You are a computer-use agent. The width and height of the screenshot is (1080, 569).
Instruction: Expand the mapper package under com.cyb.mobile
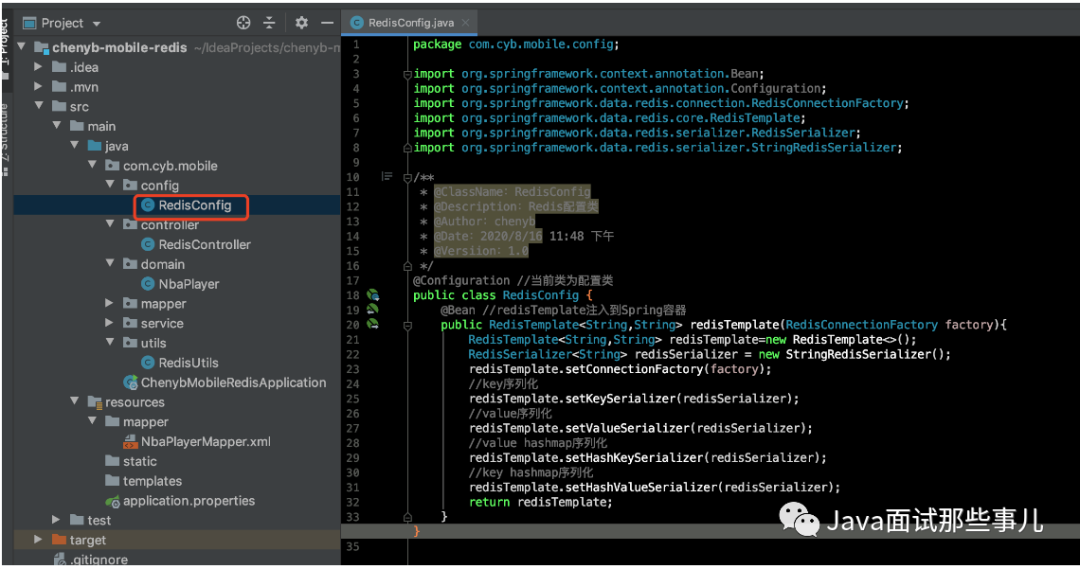pyautogui.click(x=110, y=303)
